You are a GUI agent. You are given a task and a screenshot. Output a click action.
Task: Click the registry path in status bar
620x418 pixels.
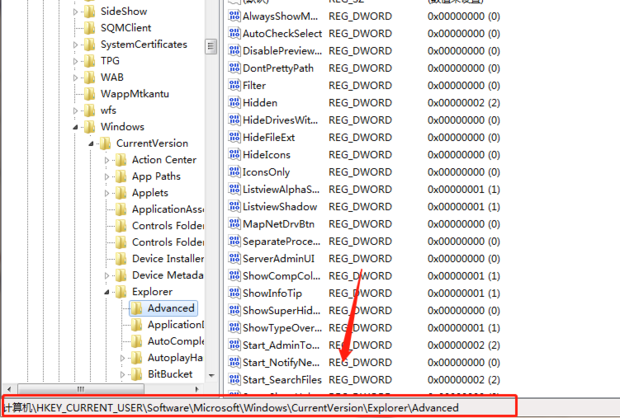tap(231, 407)
